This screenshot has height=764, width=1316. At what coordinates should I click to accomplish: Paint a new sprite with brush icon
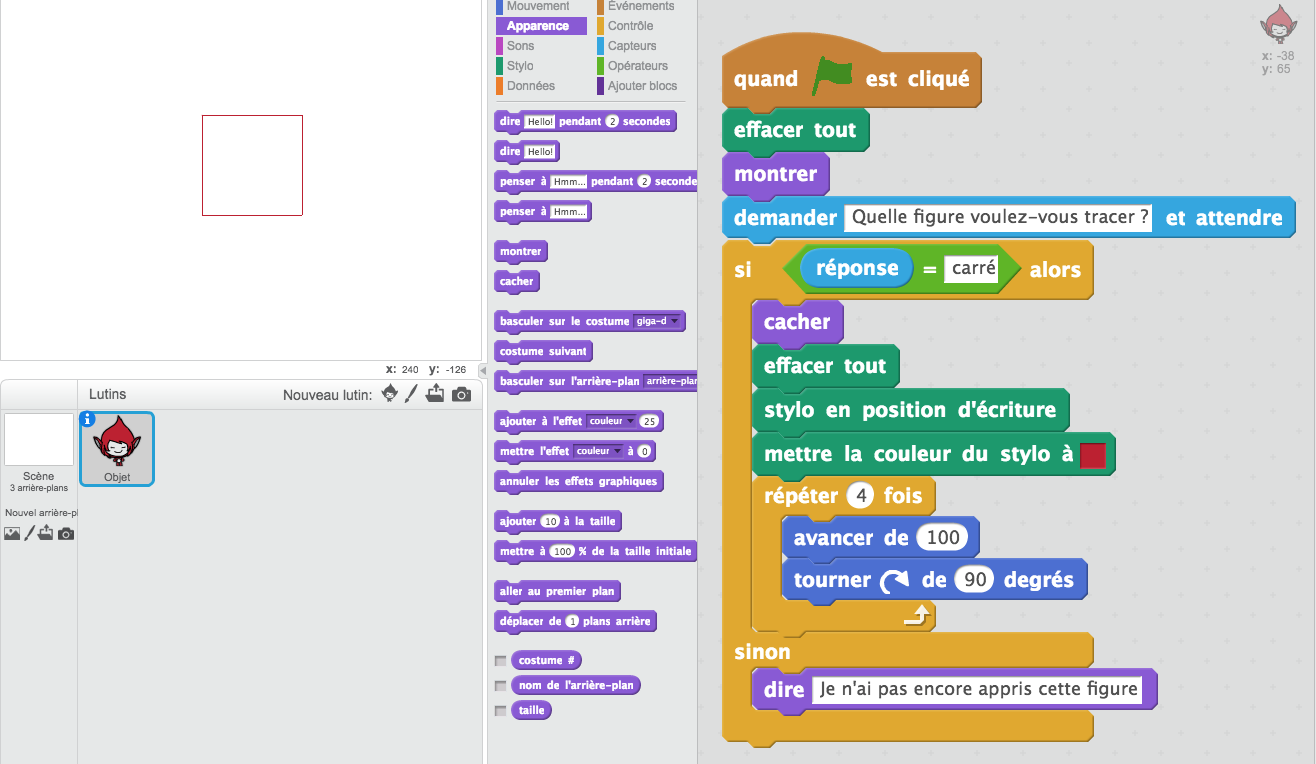[x=411, y=394]
